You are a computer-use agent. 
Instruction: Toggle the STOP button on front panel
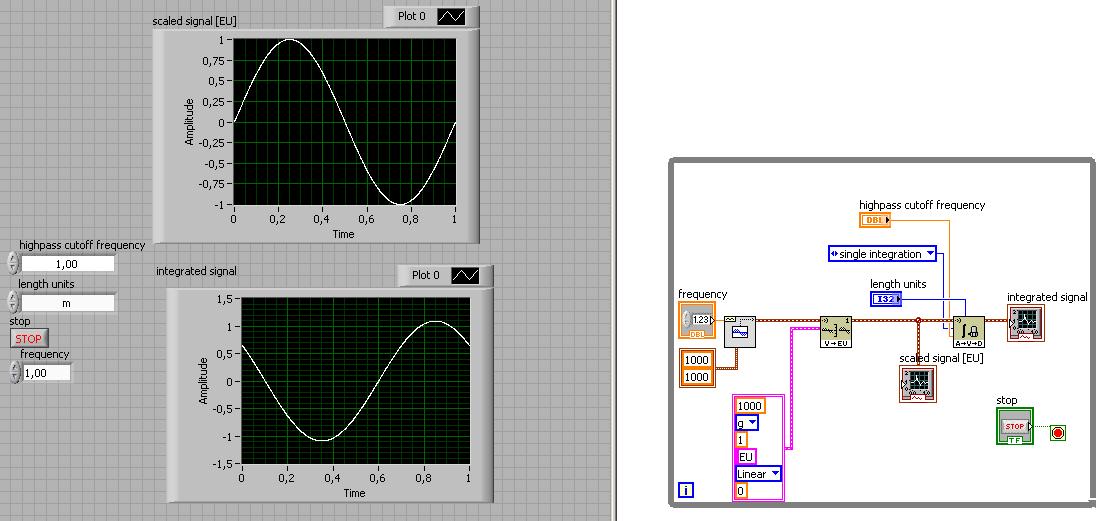[30, 338]
